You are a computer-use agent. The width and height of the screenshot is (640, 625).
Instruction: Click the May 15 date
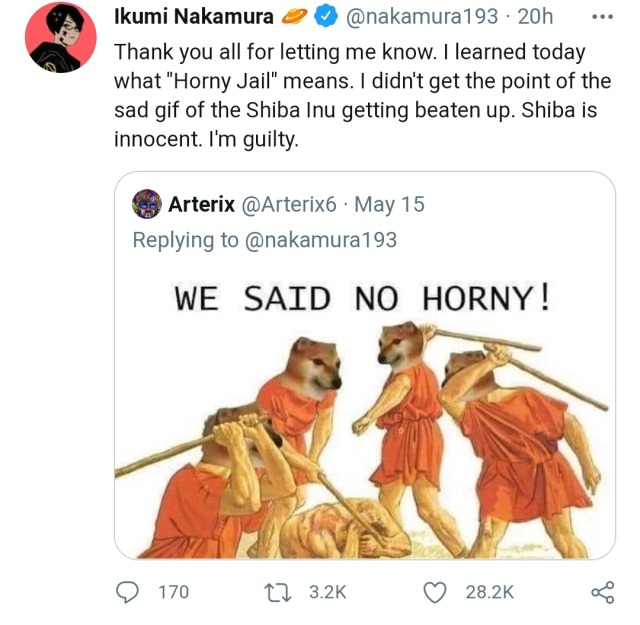coord(389,204)
